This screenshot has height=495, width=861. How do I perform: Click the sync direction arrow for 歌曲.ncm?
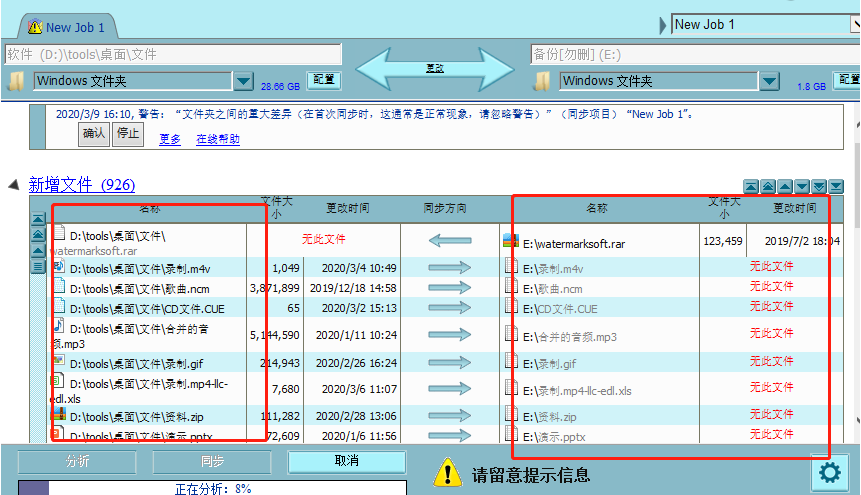pyautogui.click(x=450, y=287)
